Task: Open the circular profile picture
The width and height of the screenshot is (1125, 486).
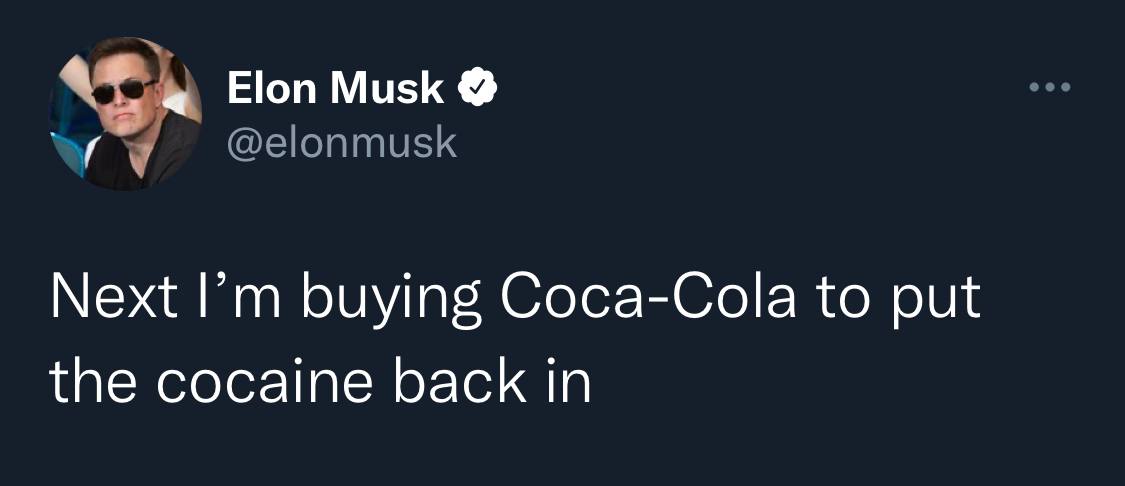Action: point(125,113)
